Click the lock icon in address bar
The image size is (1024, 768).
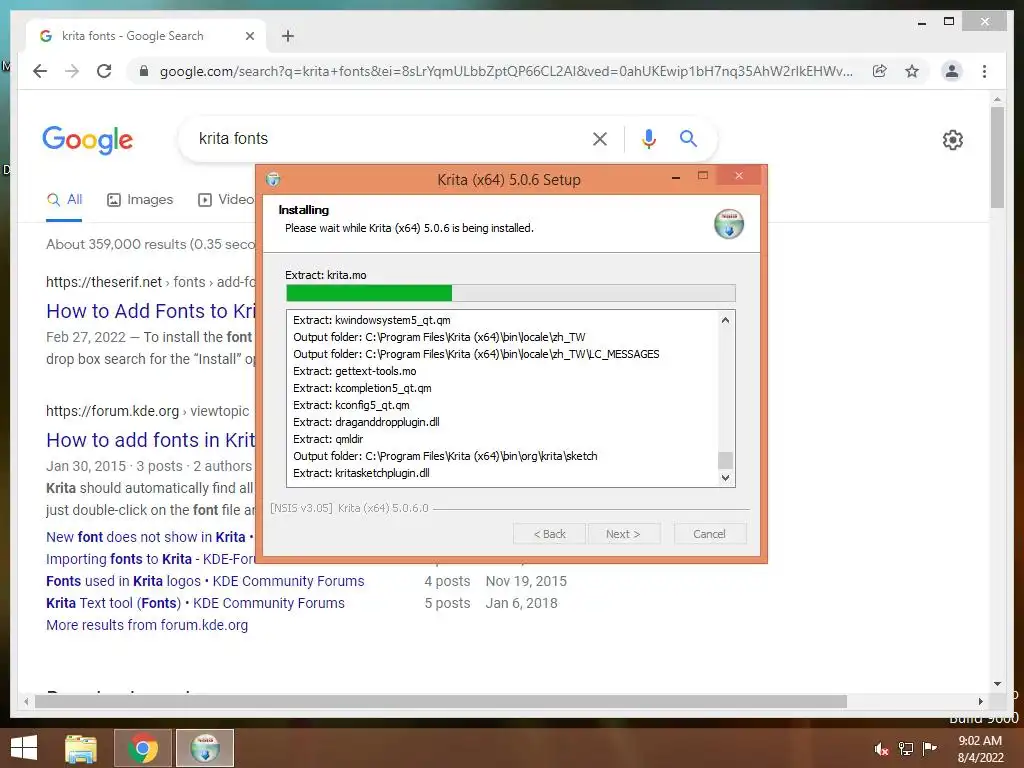(x=144, y=71)
